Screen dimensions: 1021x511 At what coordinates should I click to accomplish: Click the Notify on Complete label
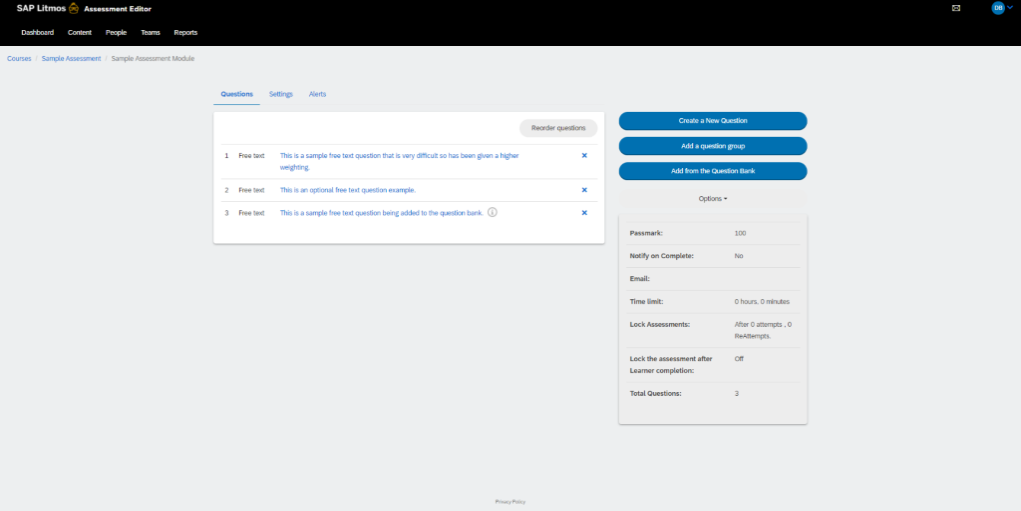point(662,256)
